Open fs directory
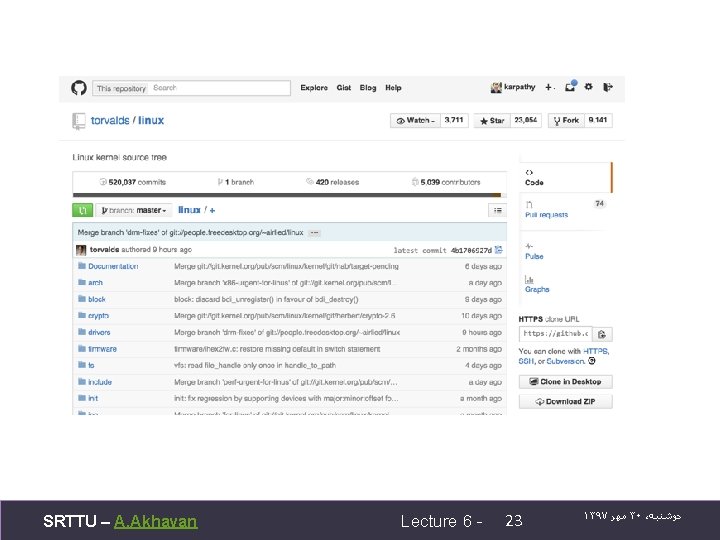This screenshot has width=720, height=540. pos(91,366)
